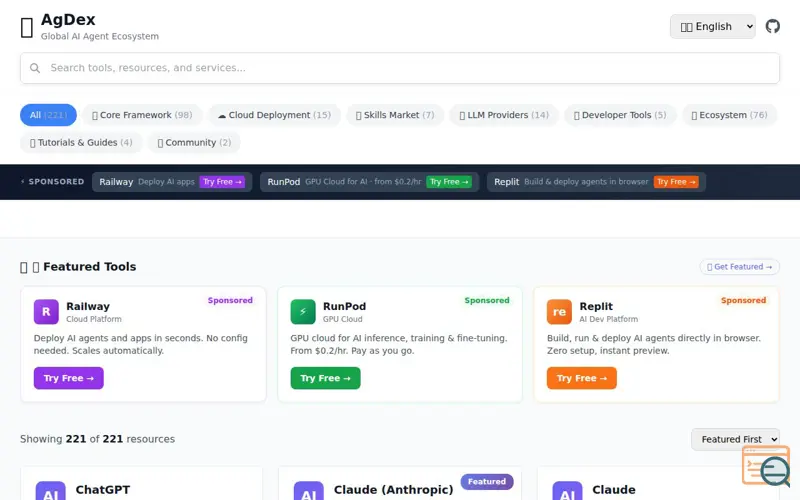Click purple Try Free on Railway card

tap(68, 378)
